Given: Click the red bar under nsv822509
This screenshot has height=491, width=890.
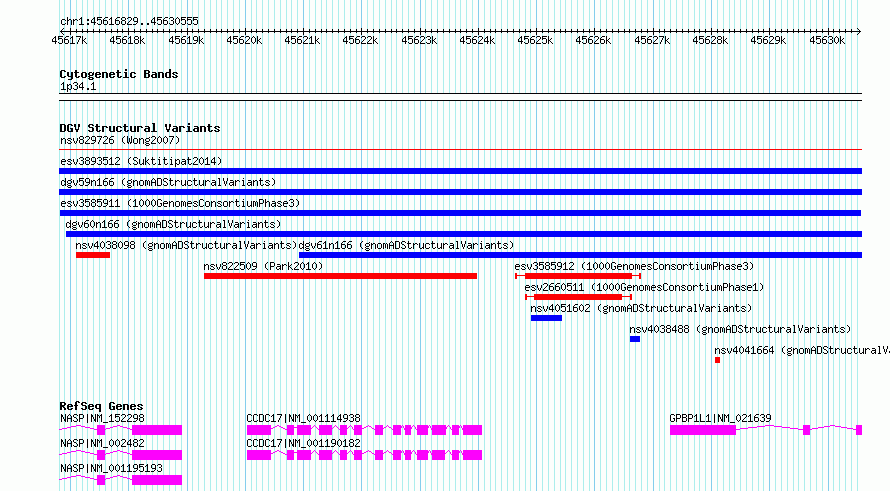Looking at the screenshot, I should (x=341, y=276).
